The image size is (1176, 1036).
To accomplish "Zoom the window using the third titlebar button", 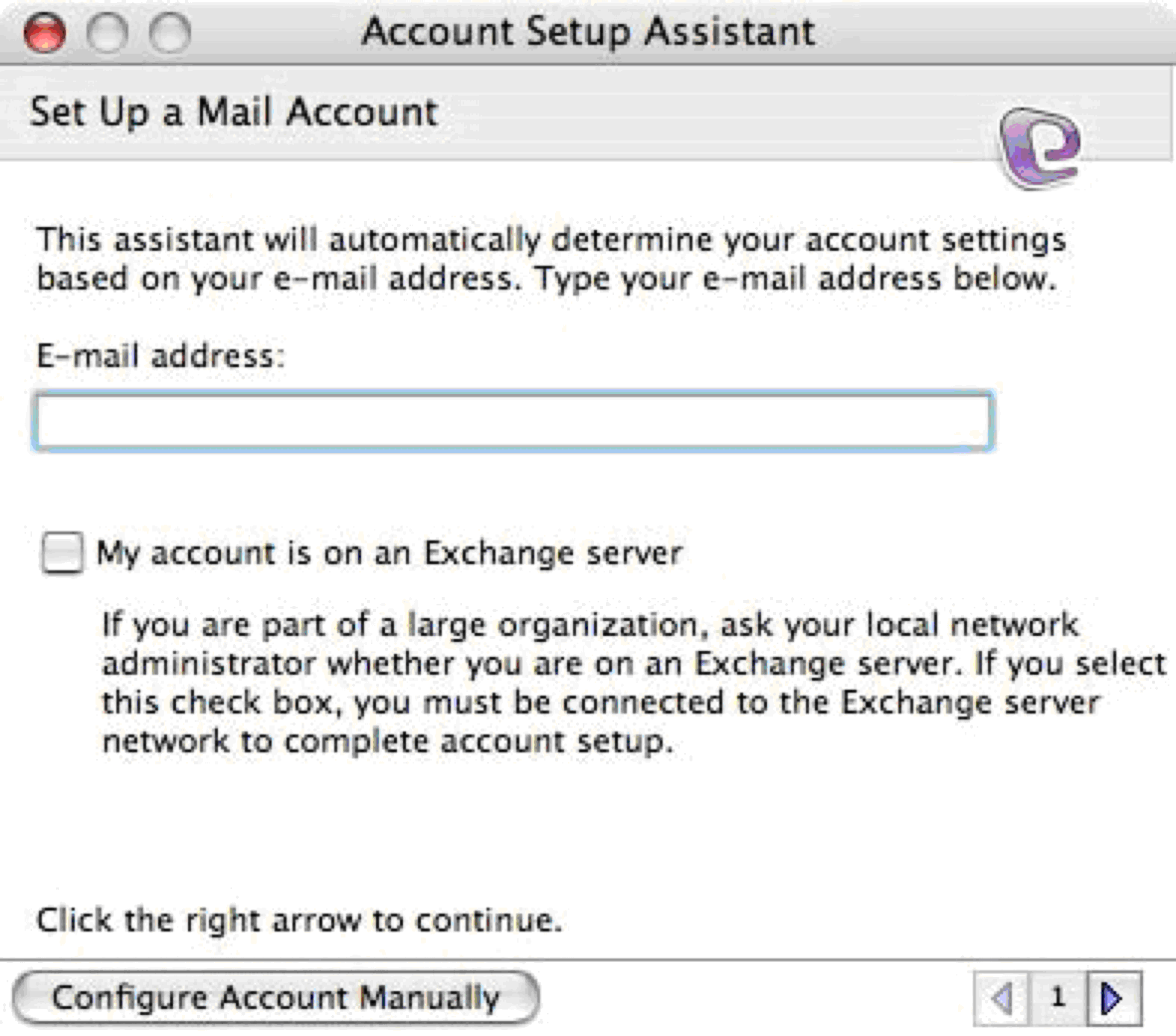I will coord(169,34).
